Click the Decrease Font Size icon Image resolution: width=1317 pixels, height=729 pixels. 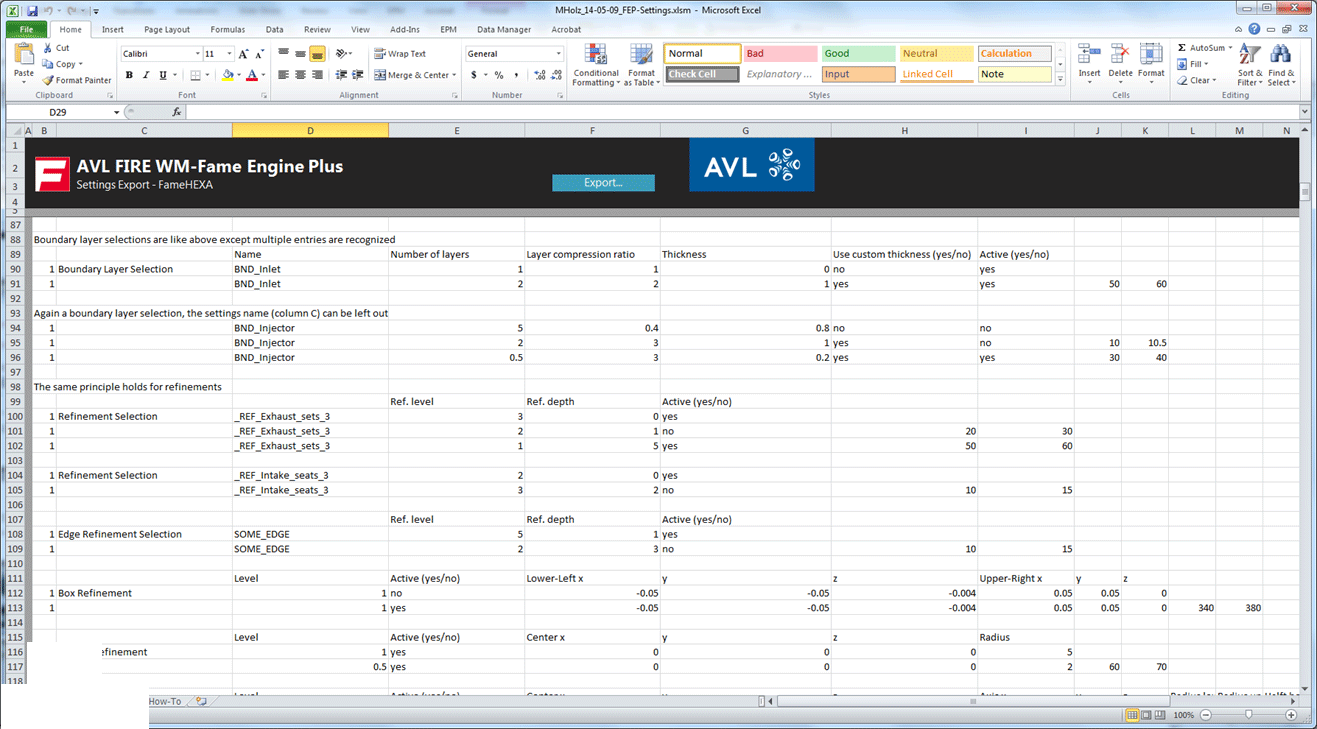(x=260, y=54)
